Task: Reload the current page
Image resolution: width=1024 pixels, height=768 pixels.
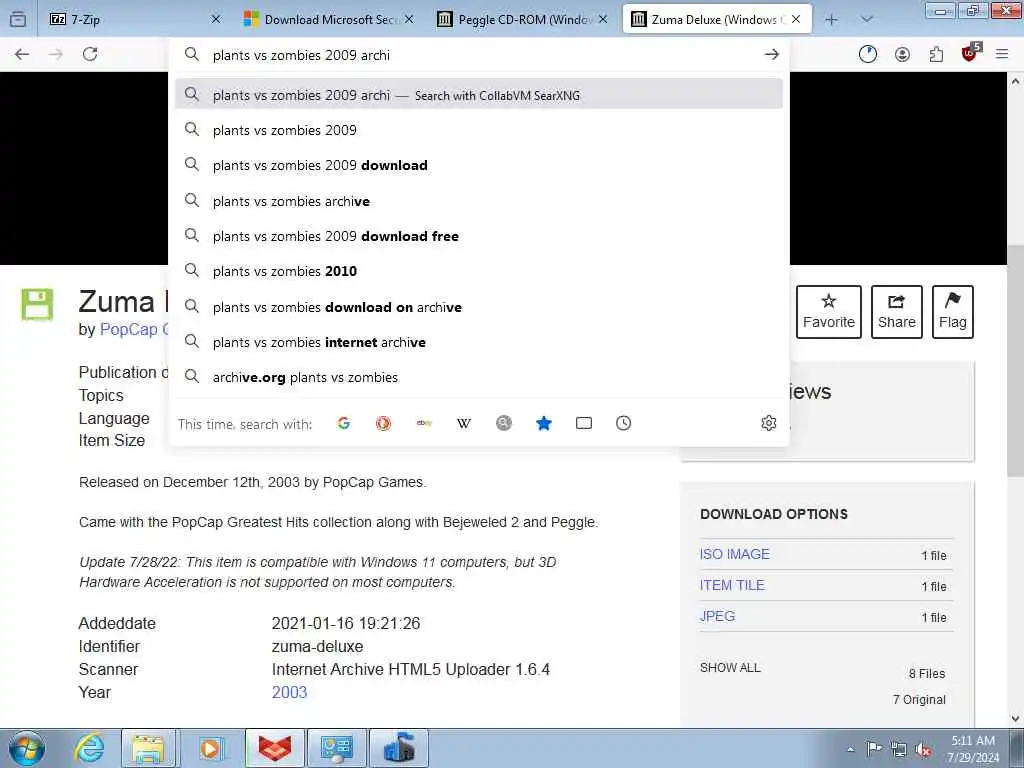Action: (90, 54)
